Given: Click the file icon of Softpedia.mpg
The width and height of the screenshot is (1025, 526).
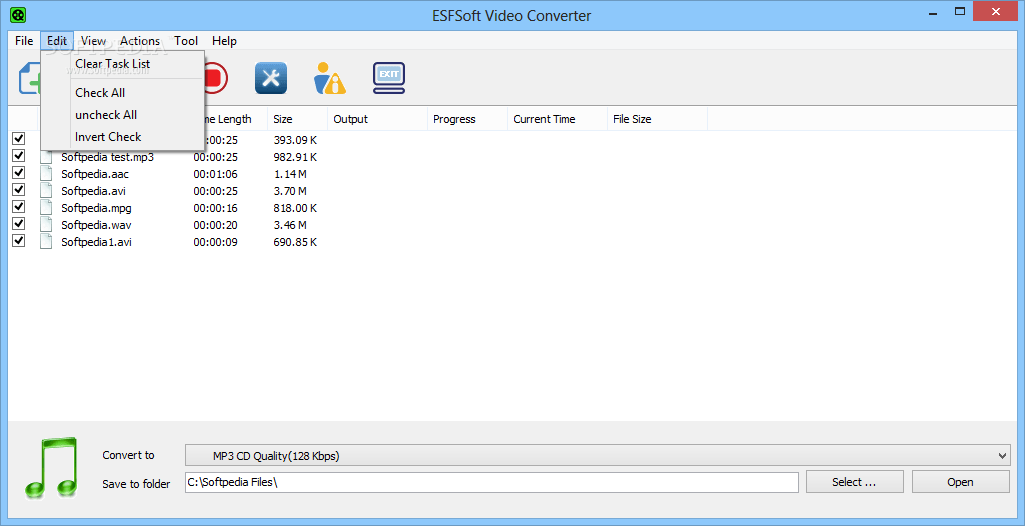Looking at the screenshot, I should coord(46,208).
